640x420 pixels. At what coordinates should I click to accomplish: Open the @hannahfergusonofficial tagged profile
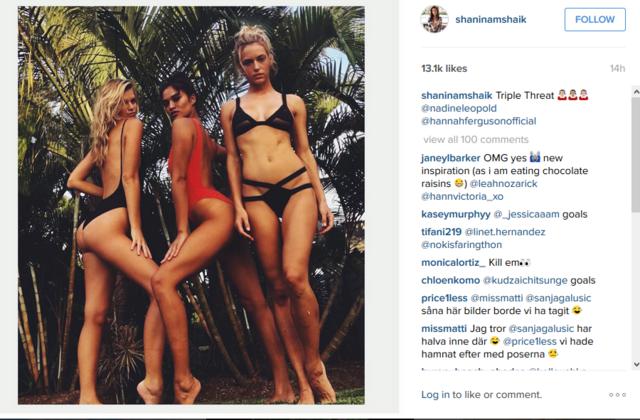pos(478,121)
